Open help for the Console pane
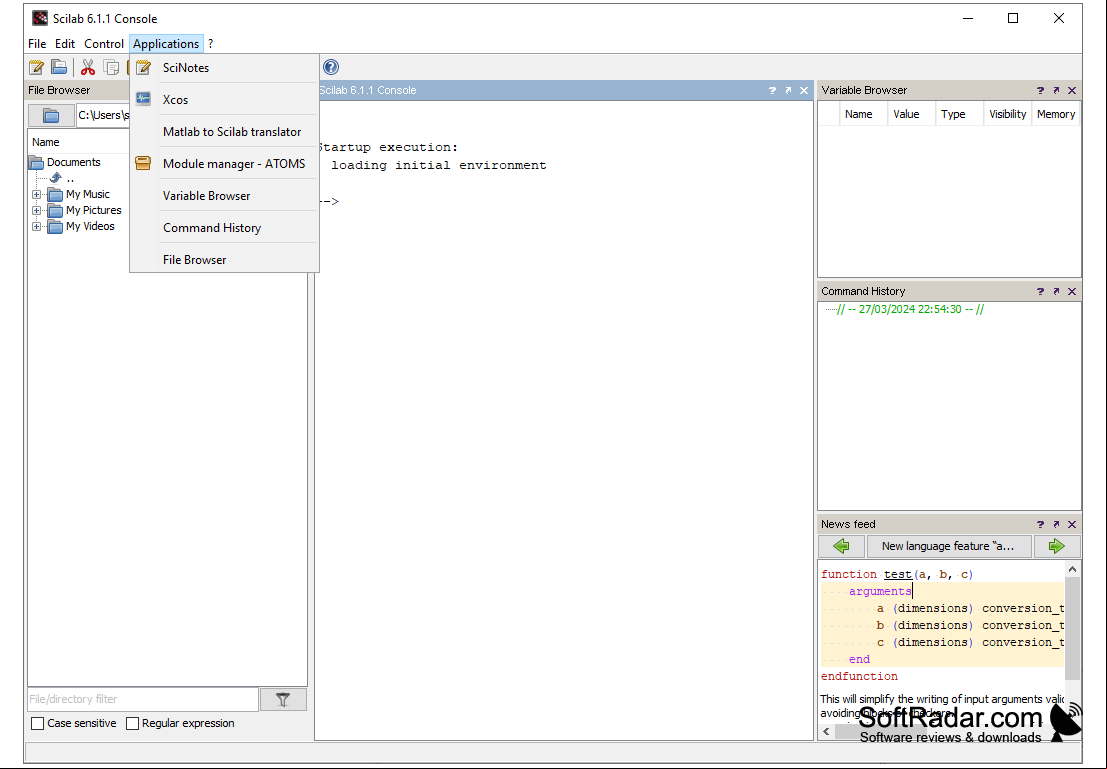 772,90
